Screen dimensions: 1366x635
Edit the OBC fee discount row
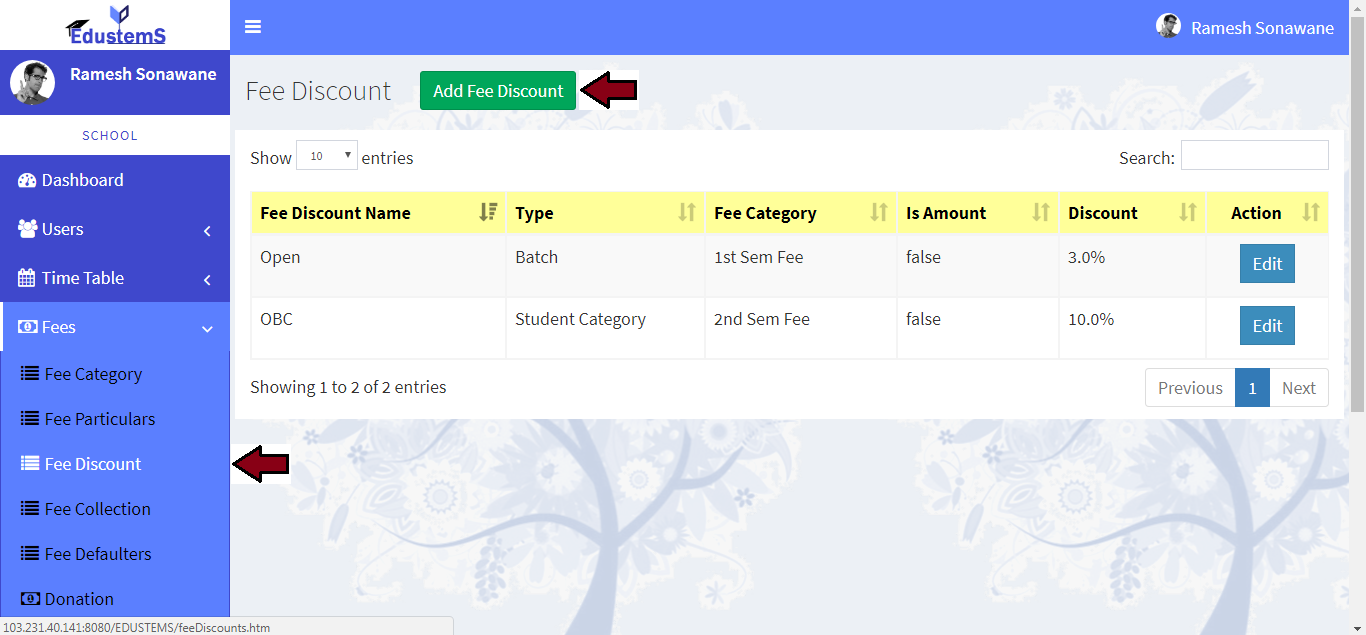click(1267, 326)
